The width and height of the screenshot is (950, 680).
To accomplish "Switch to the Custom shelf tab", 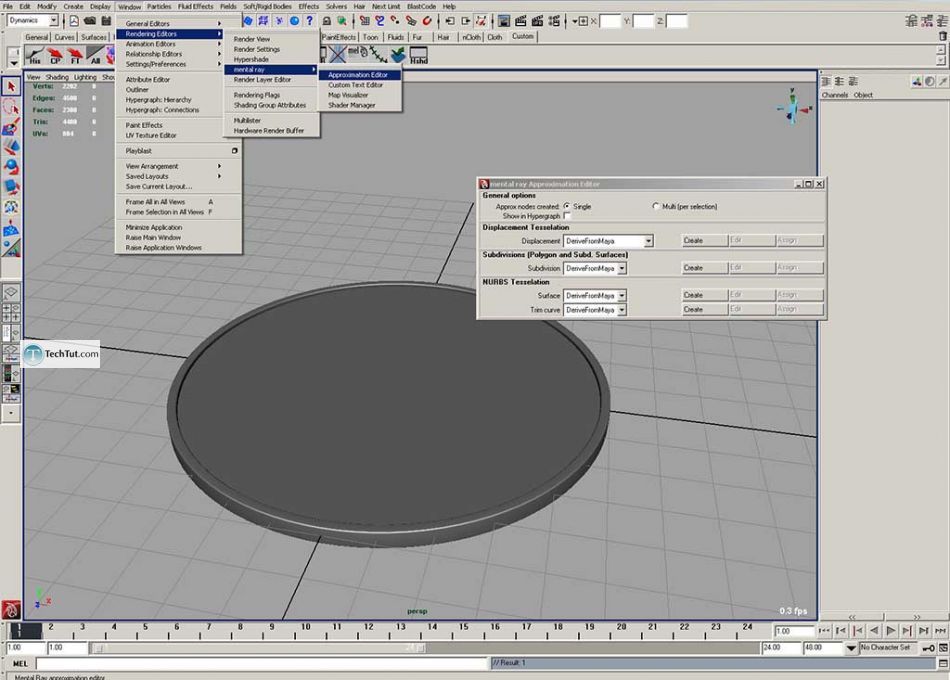I will tap(522, 36).
